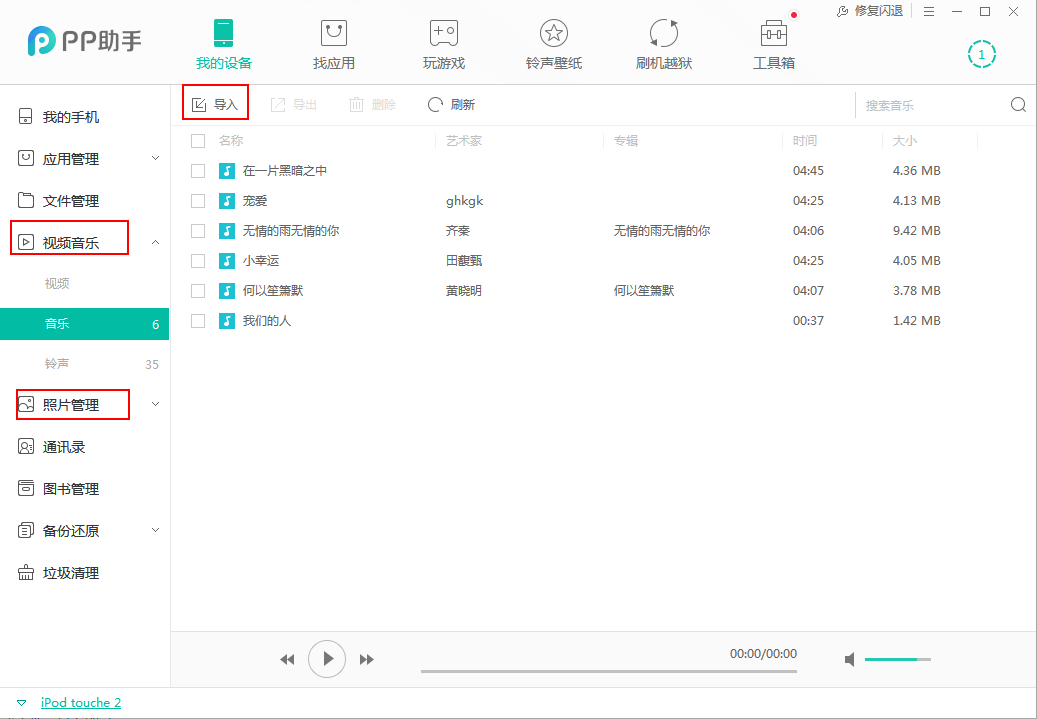Select all songs with the header checkbox

coord(197,141)
